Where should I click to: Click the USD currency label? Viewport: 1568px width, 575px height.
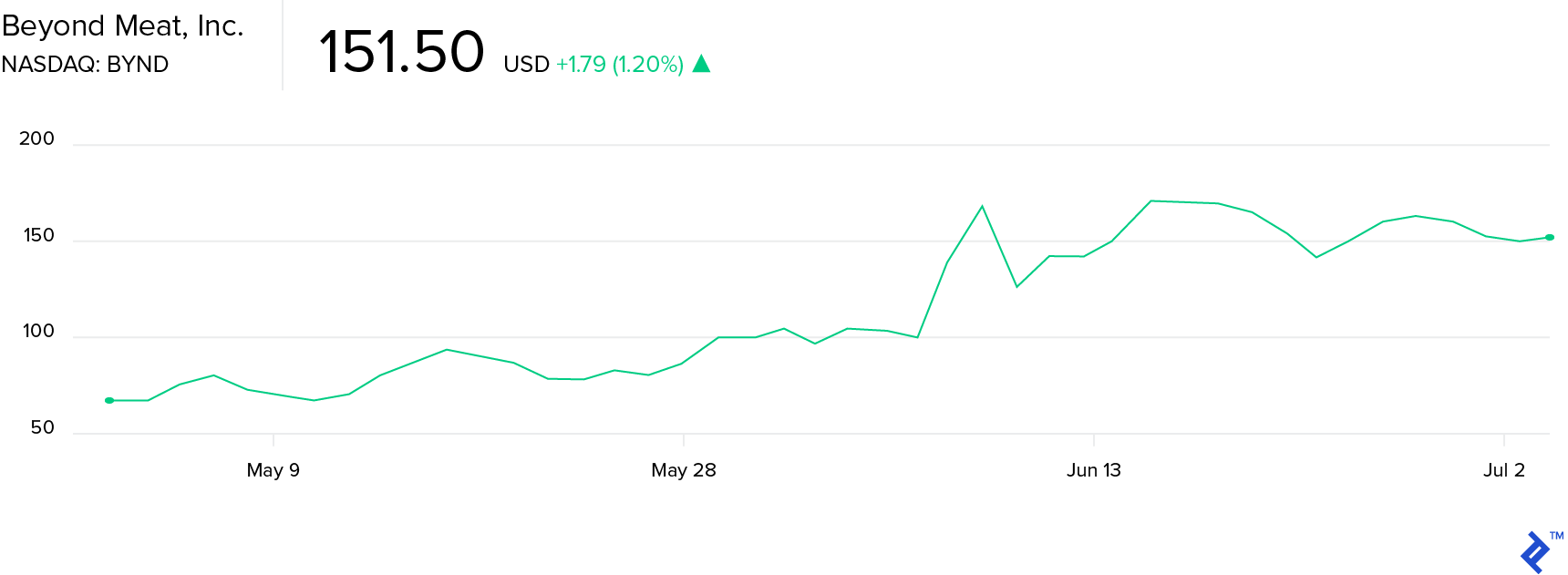[x=526, y=65]
